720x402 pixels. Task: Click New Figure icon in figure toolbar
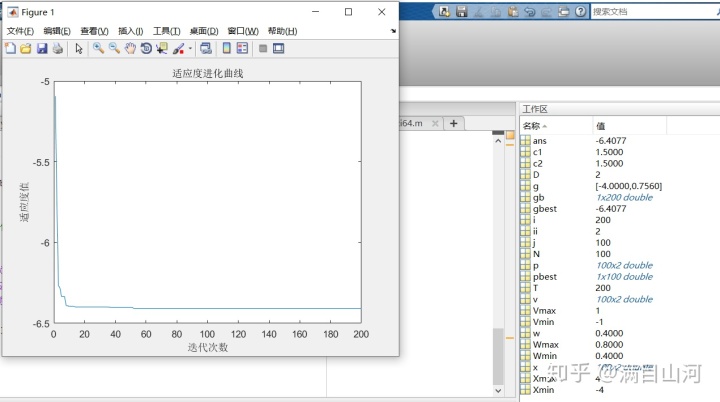(10, 48)
